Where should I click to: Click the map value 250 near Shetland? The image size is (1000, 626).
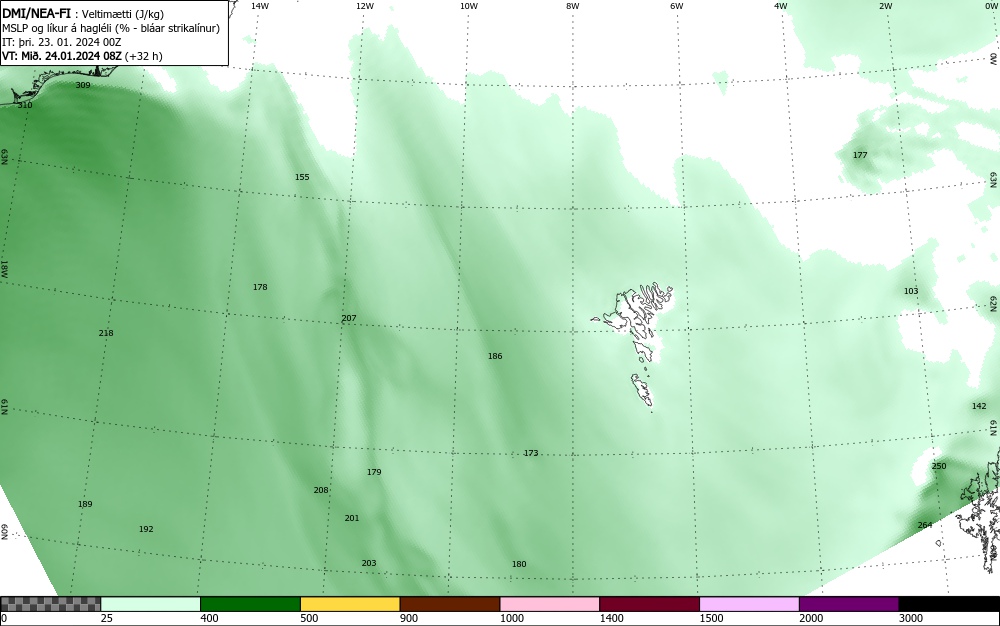(x=939, y=465)
